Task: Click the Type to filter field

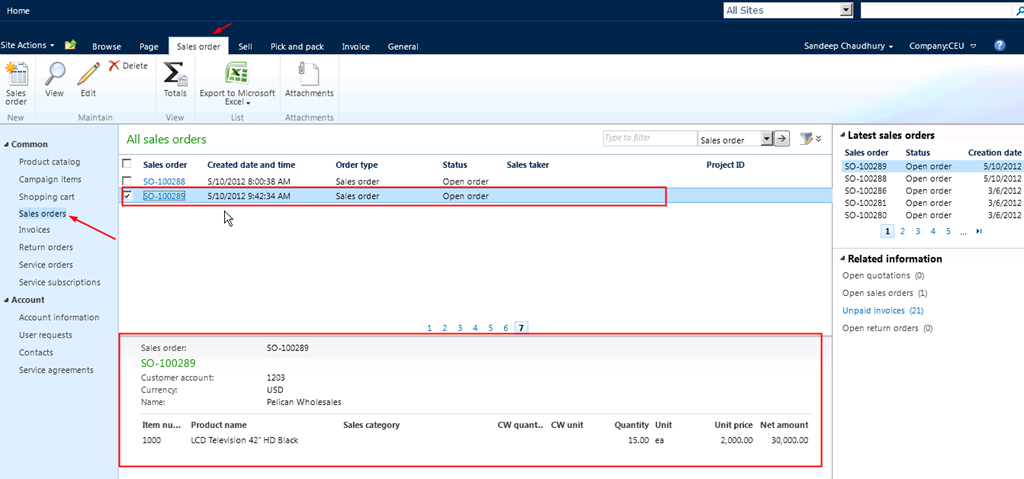Action: click(649, 139)
